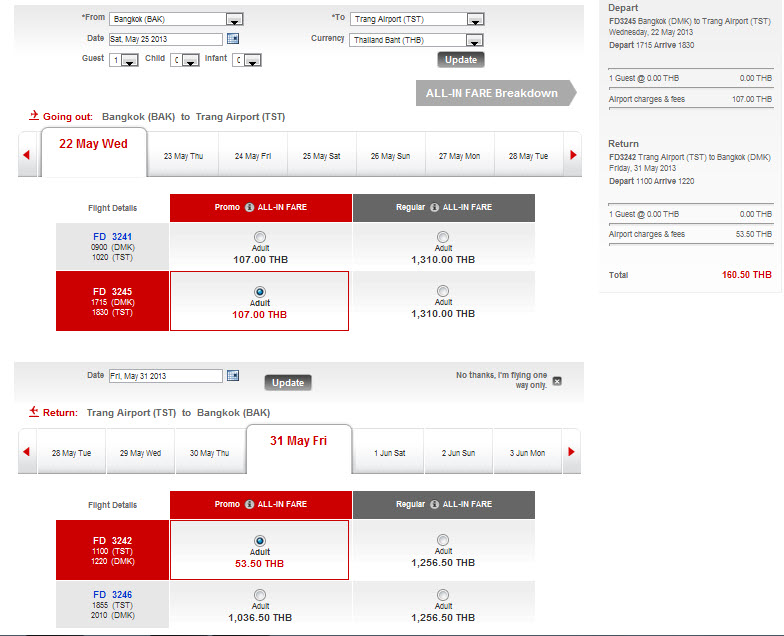Click the selected FD 3245 flight cell
This screenshot has height=636, width=784.
click(x=112, y=301)
